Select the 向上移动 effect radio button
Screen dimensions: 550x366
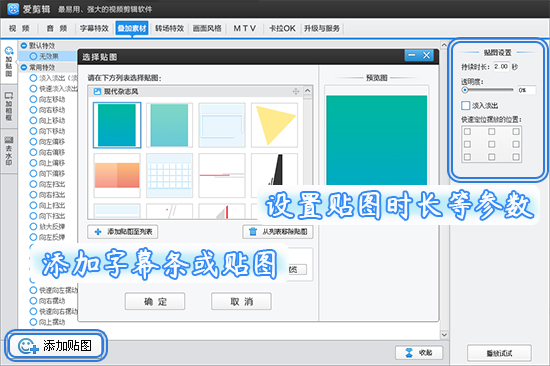coord(33,120)
